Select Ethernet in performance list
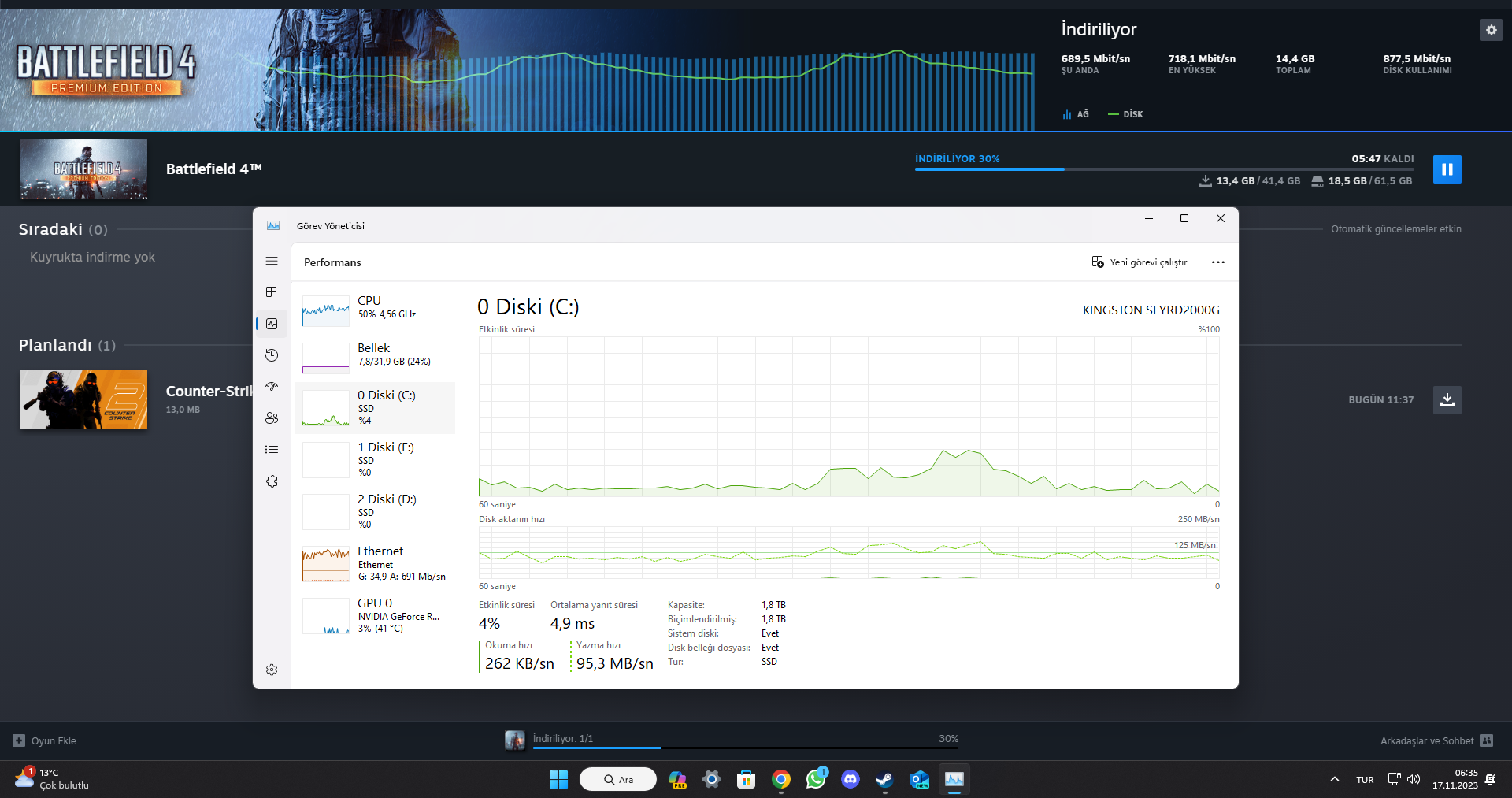 point(375,564)
